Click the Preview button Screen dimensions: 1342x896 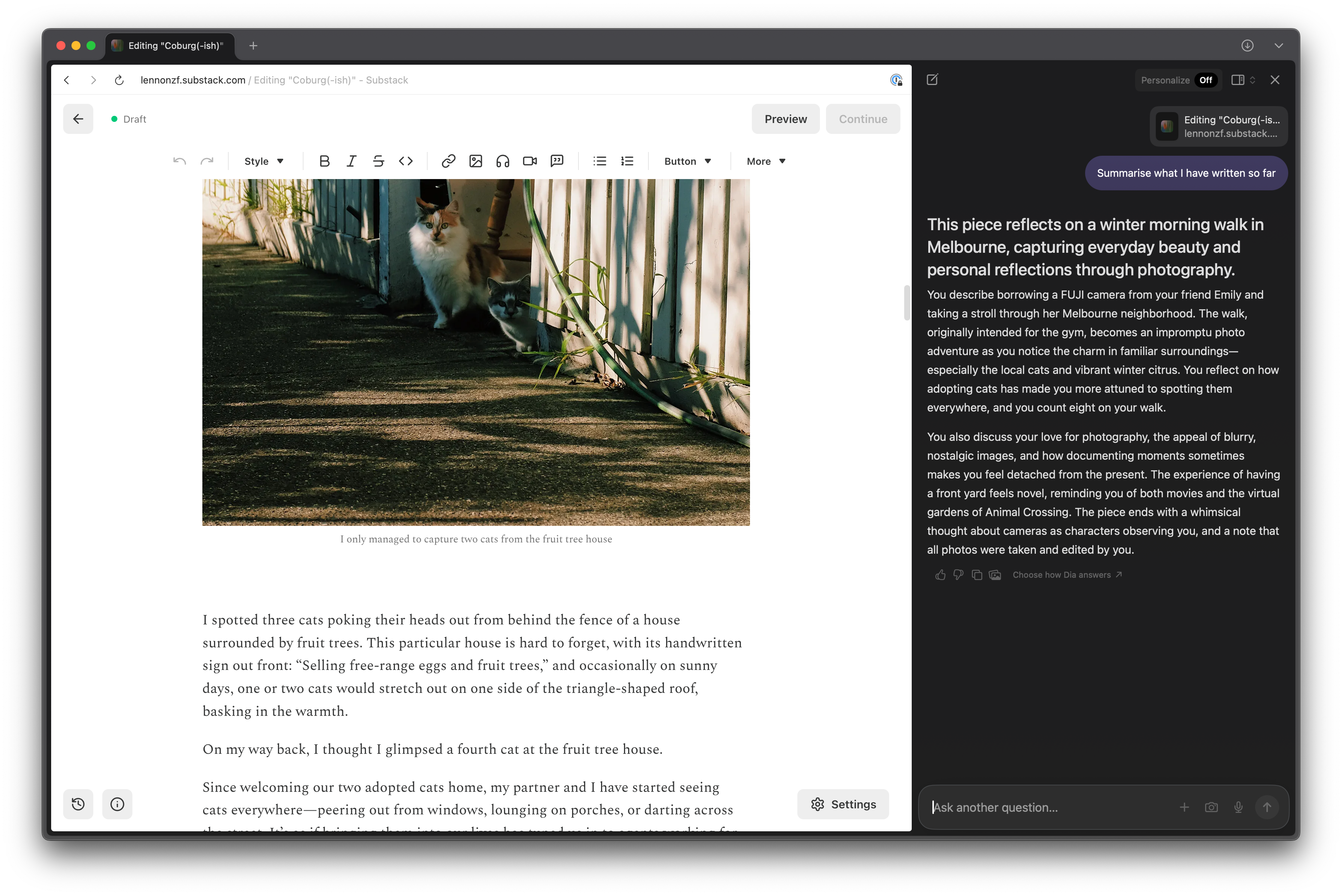pos(786,119)
